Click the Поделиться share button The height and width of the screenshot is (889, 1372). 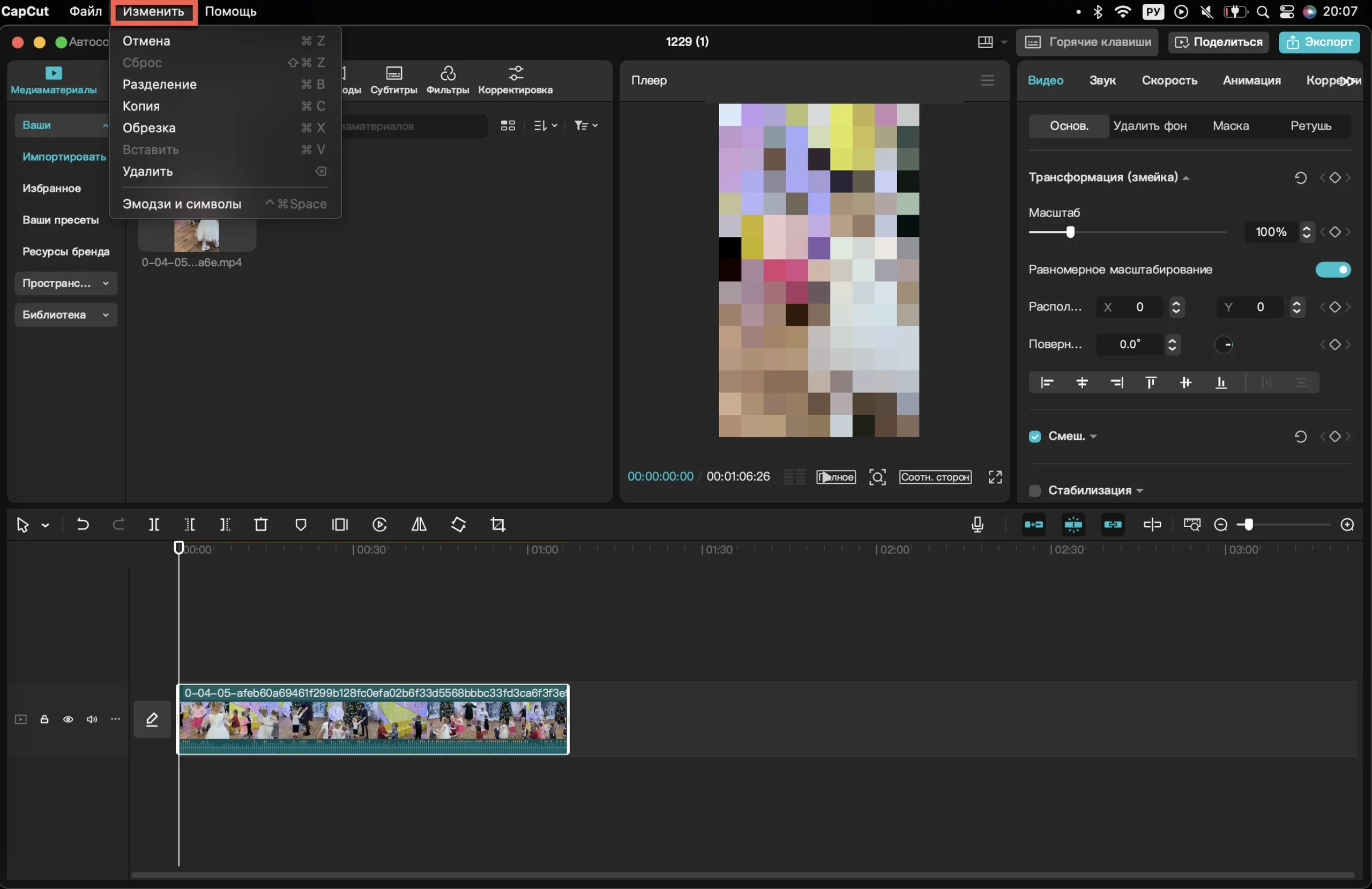(x=1219, y=41)
